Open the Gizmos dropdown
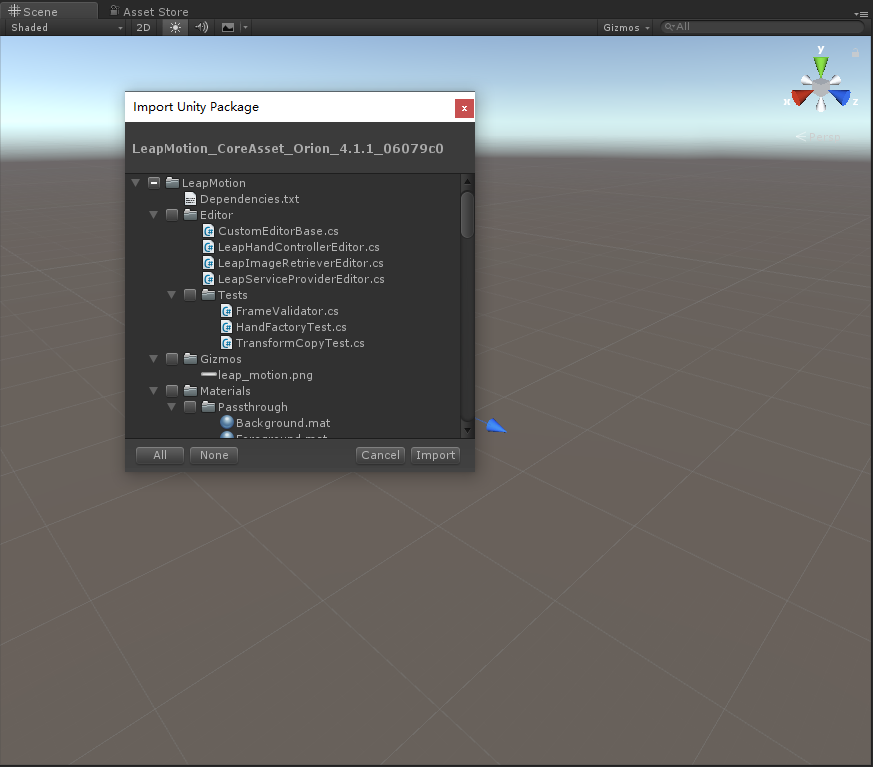 [626, 27]
